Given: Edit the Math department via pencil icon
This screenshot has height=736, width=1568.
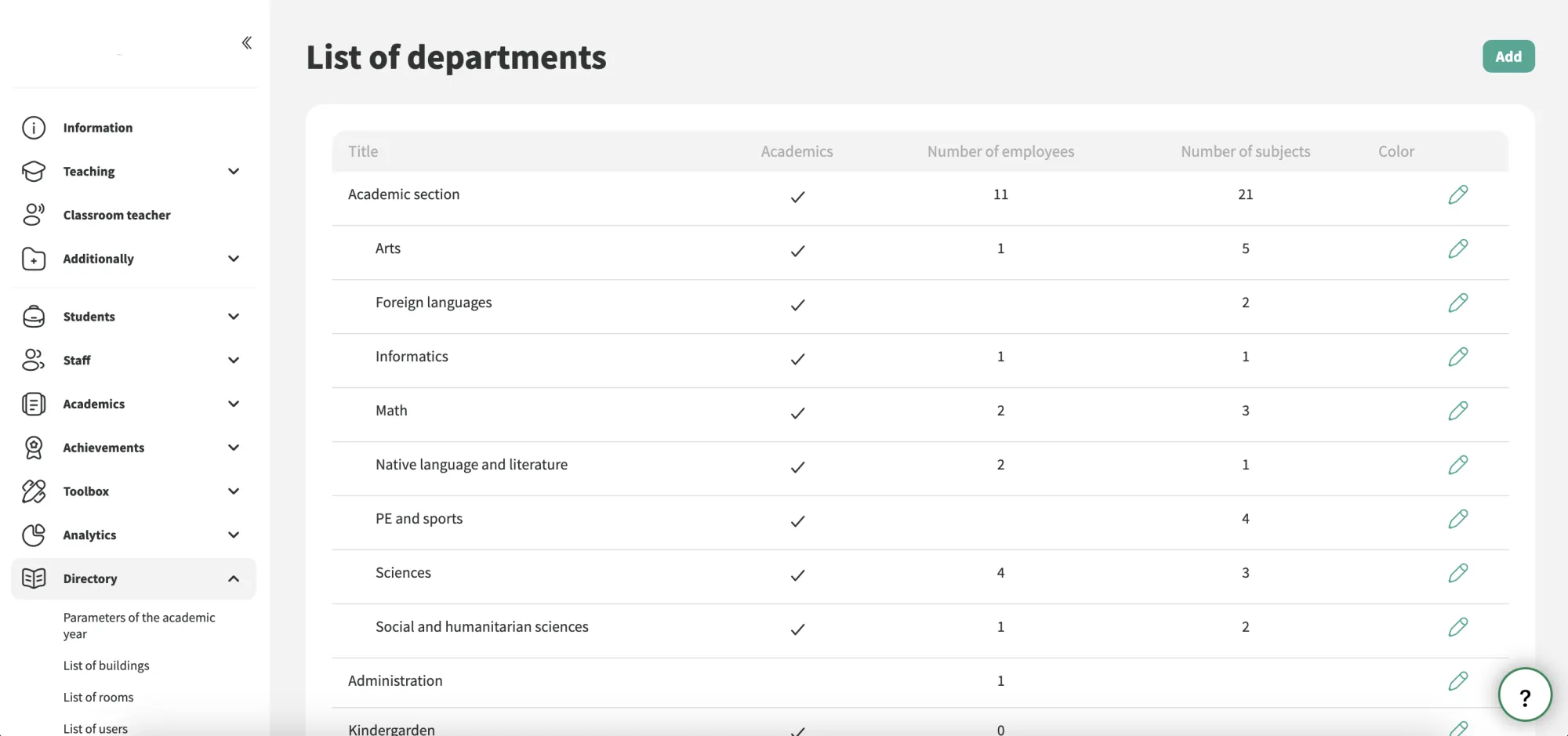Looking at the screenshot, I should 1457,411.
